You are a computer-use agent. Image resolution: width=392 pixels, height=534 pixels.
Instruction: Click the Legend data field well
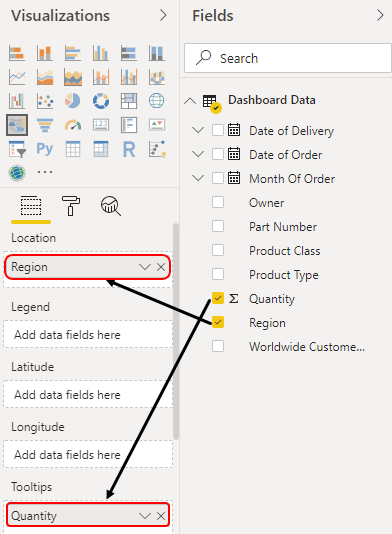coord(88,334)
